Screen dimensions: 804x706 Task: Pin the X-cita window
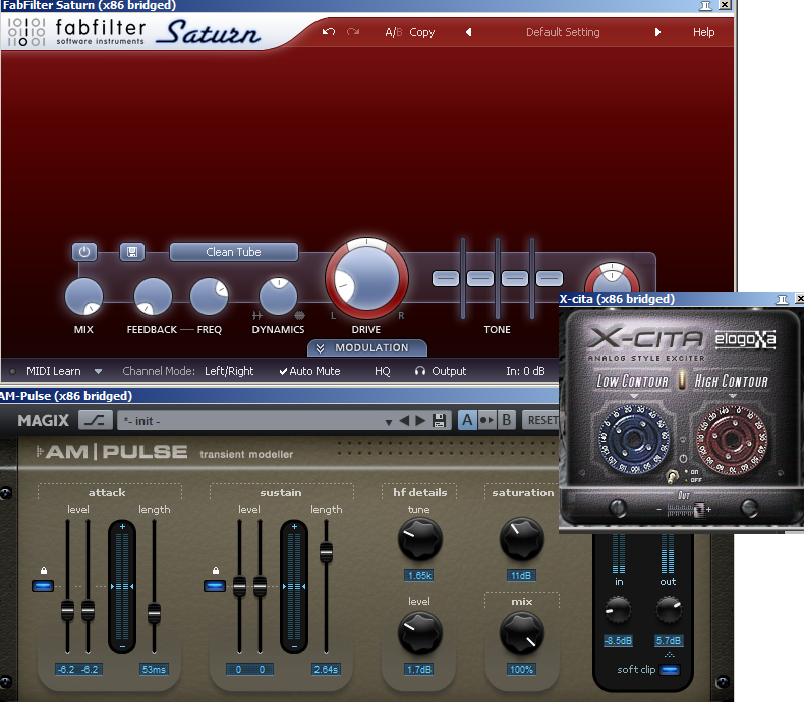click(782, 299)
